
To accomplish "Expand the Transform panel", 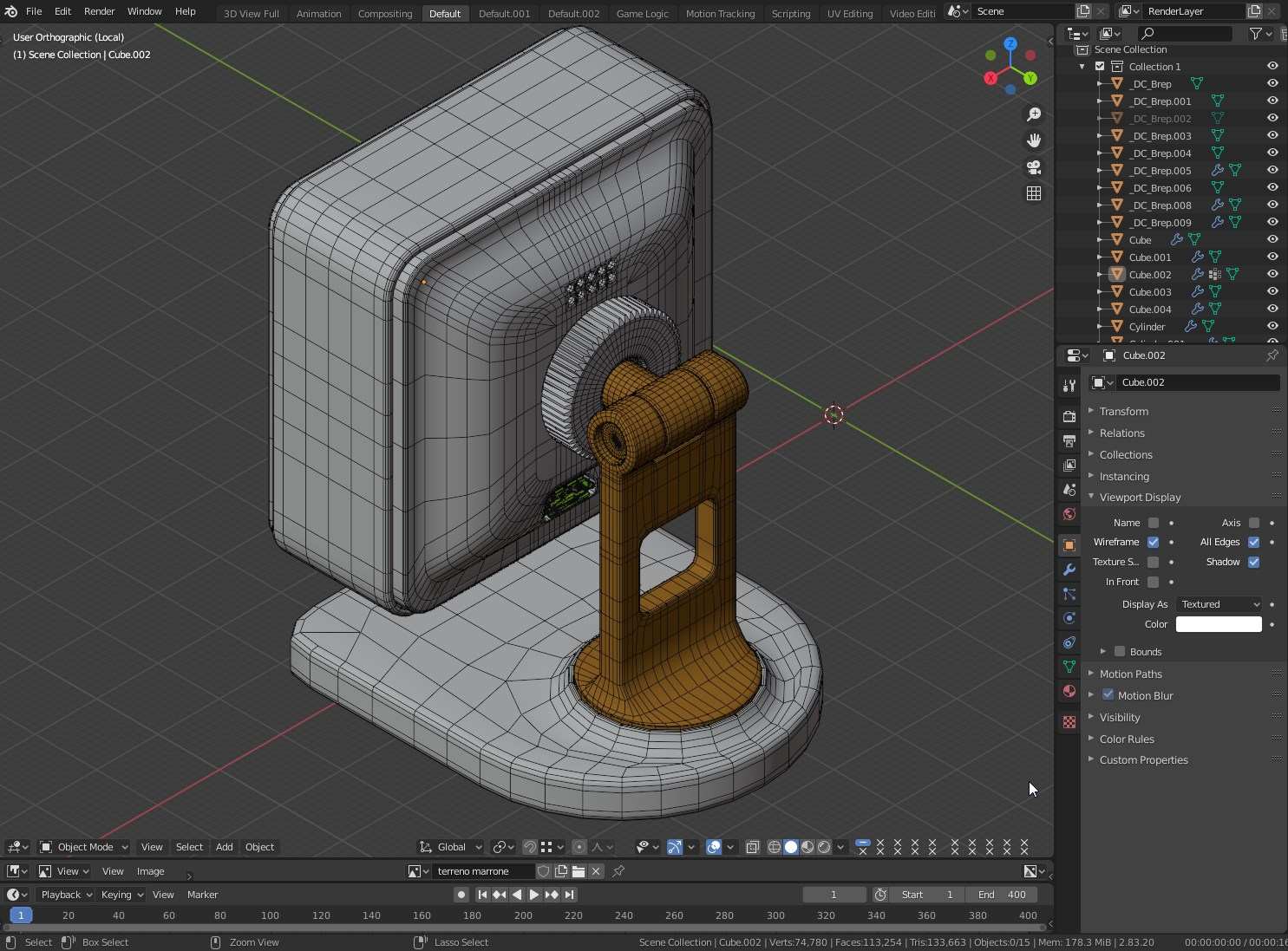I will click(x=1124, y=411).
